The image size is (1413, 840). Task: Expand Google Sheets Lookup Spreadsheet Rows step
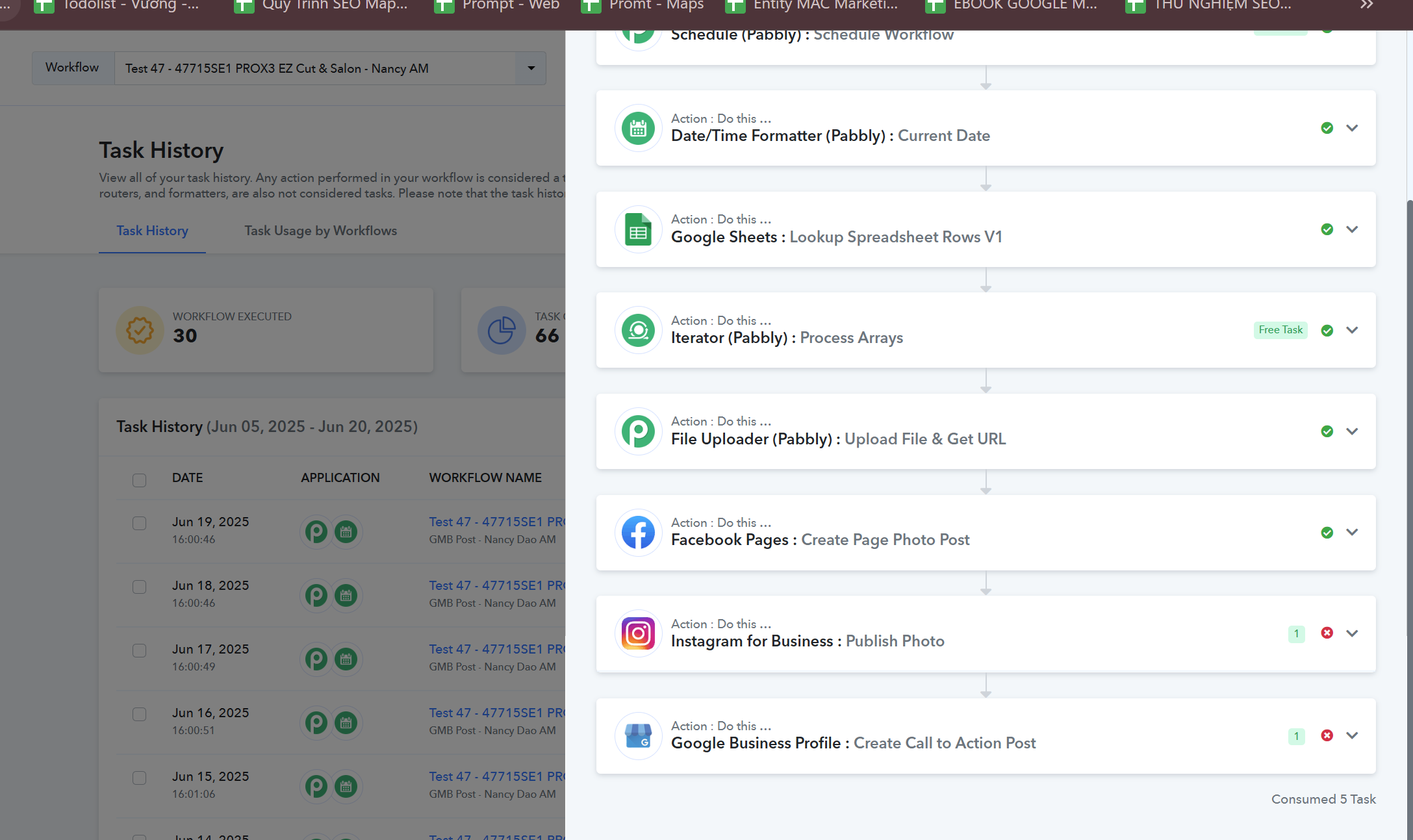(x=1352, y=229)
